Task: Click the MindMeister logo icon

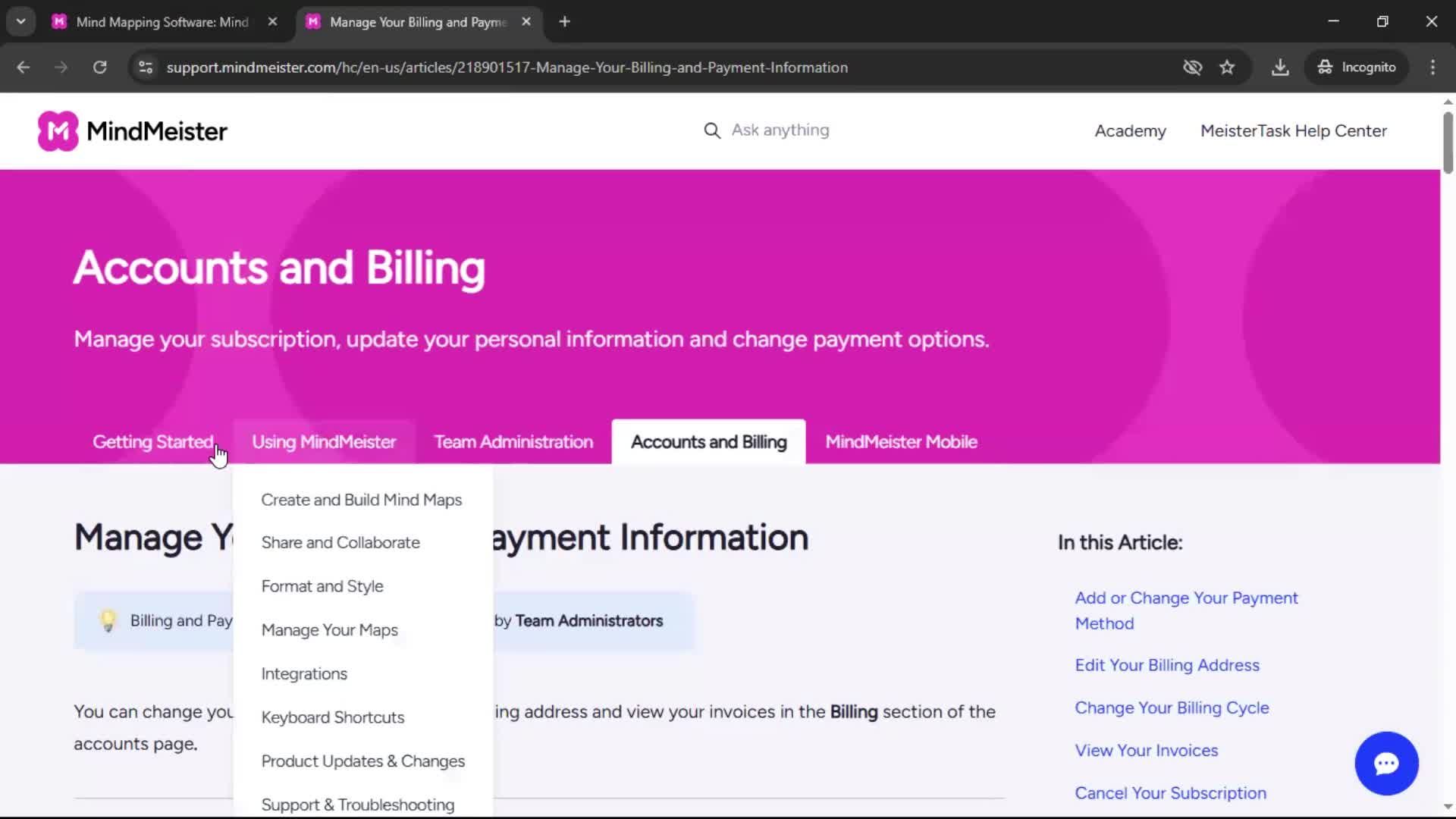Action: [58, 131]
